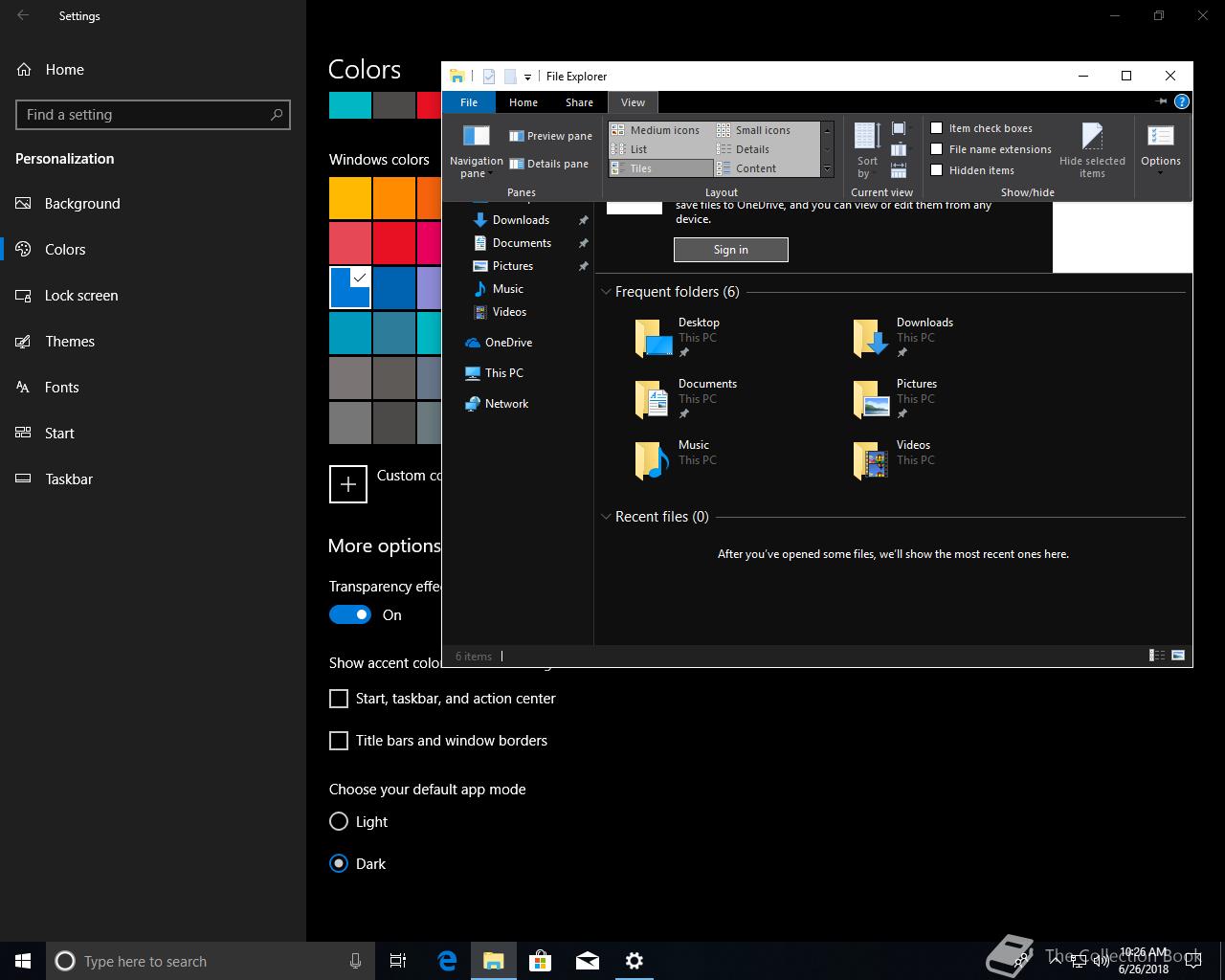The width and height of the screenshot is (1225, 980).
Task: Select the View ribbon tab
Action: (x=633, y=102)
